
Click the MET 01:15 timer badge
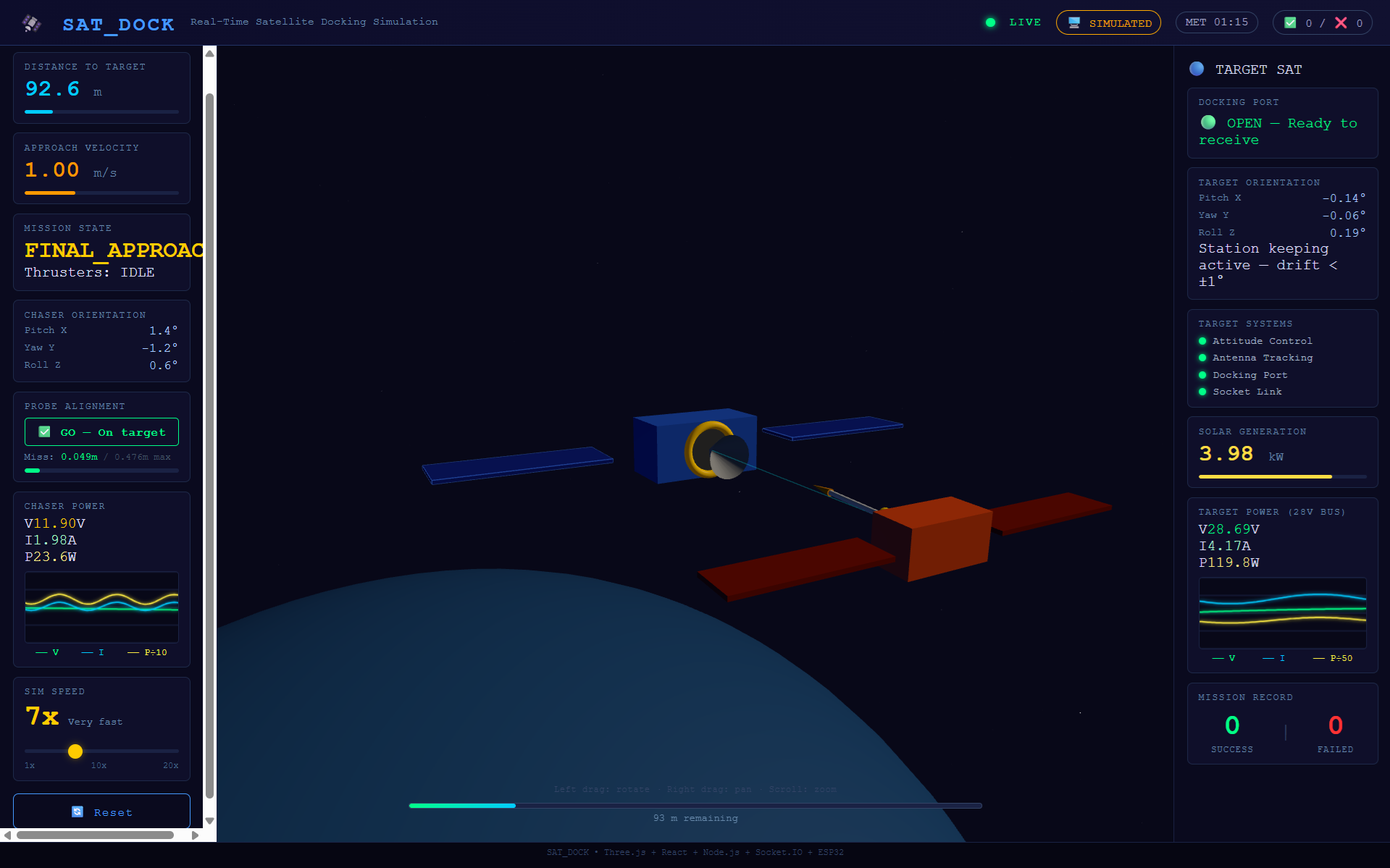[1217, 22]
